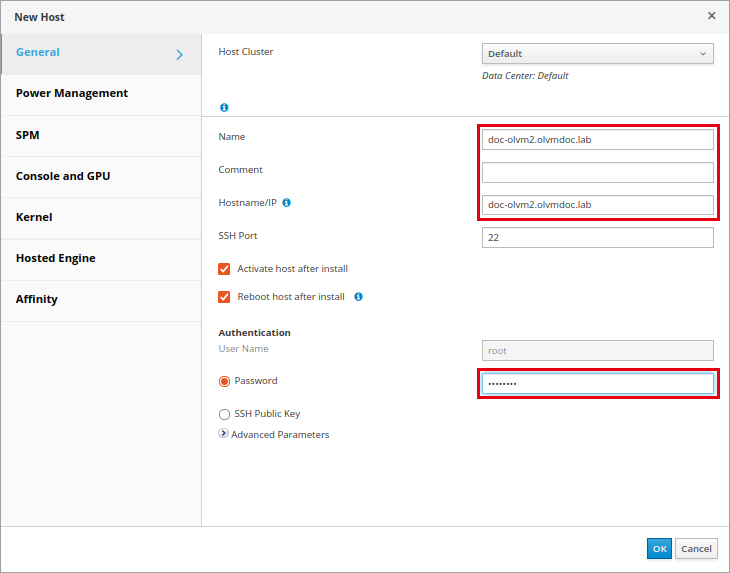Image resolution: width=730 pixels, height=573 pixels.
Task: Click SSH Port field
Action: tap(598, 237)
